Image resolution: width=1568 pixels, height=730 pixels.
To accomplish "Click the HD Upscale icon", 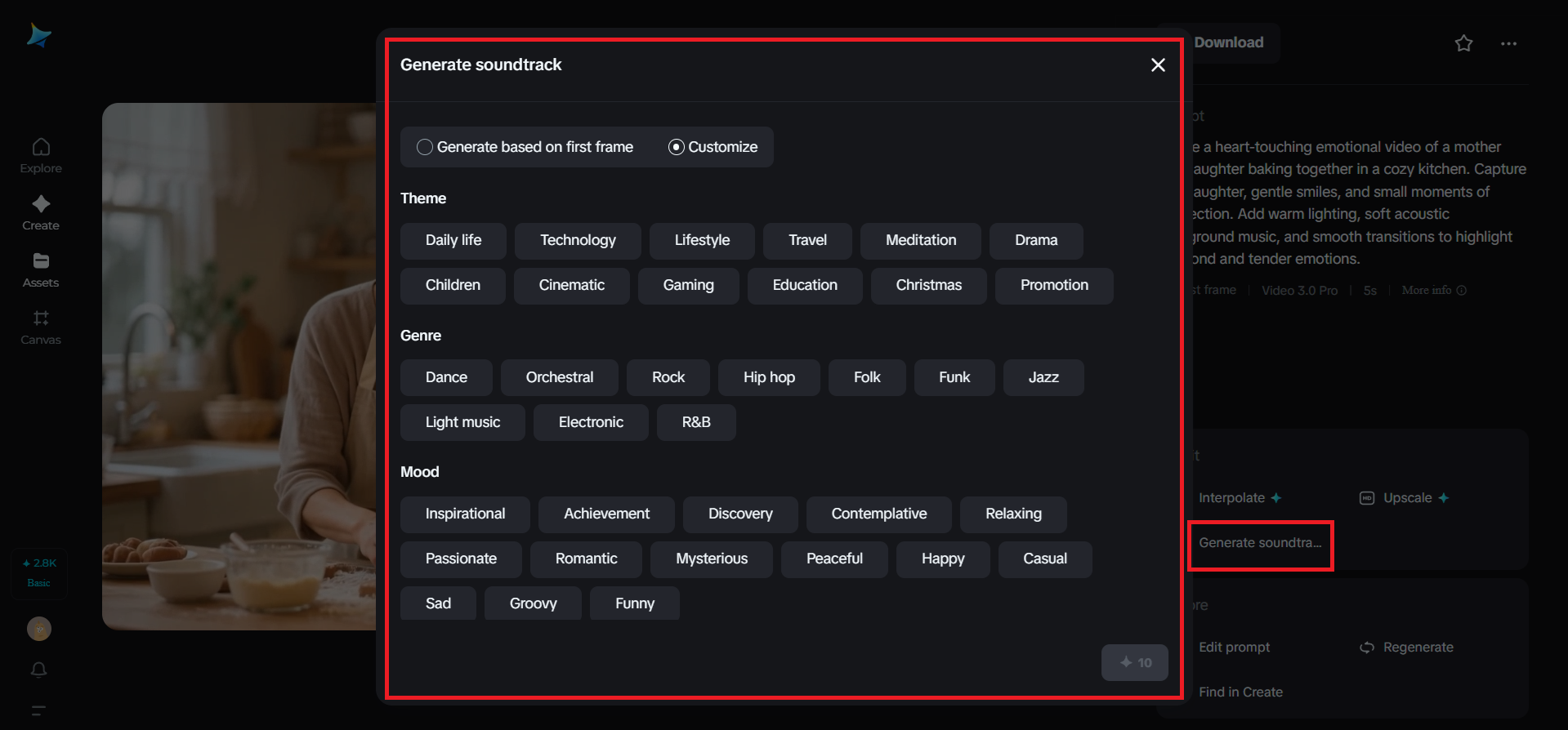I will 1367,497.
